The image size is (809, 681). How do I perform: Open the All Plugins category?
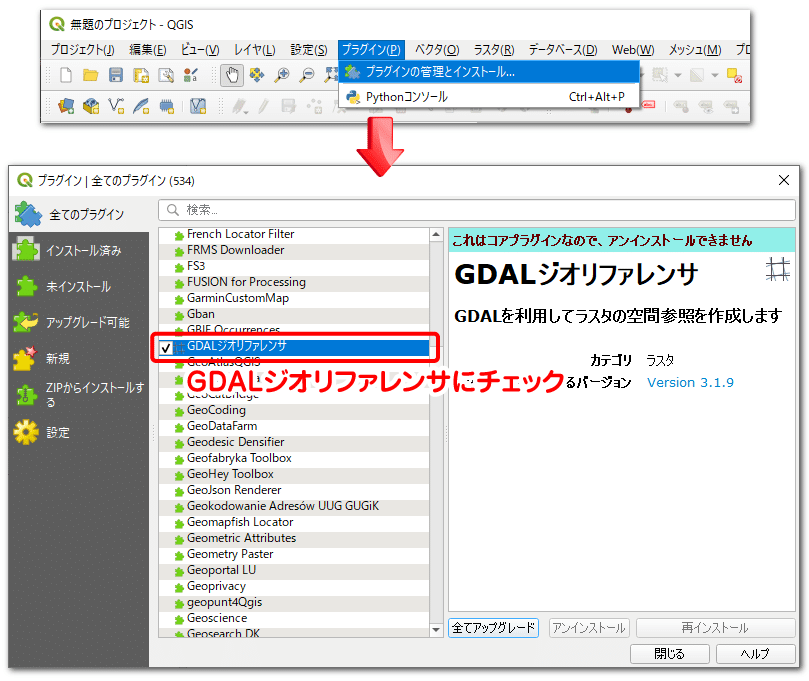(79, 215)
